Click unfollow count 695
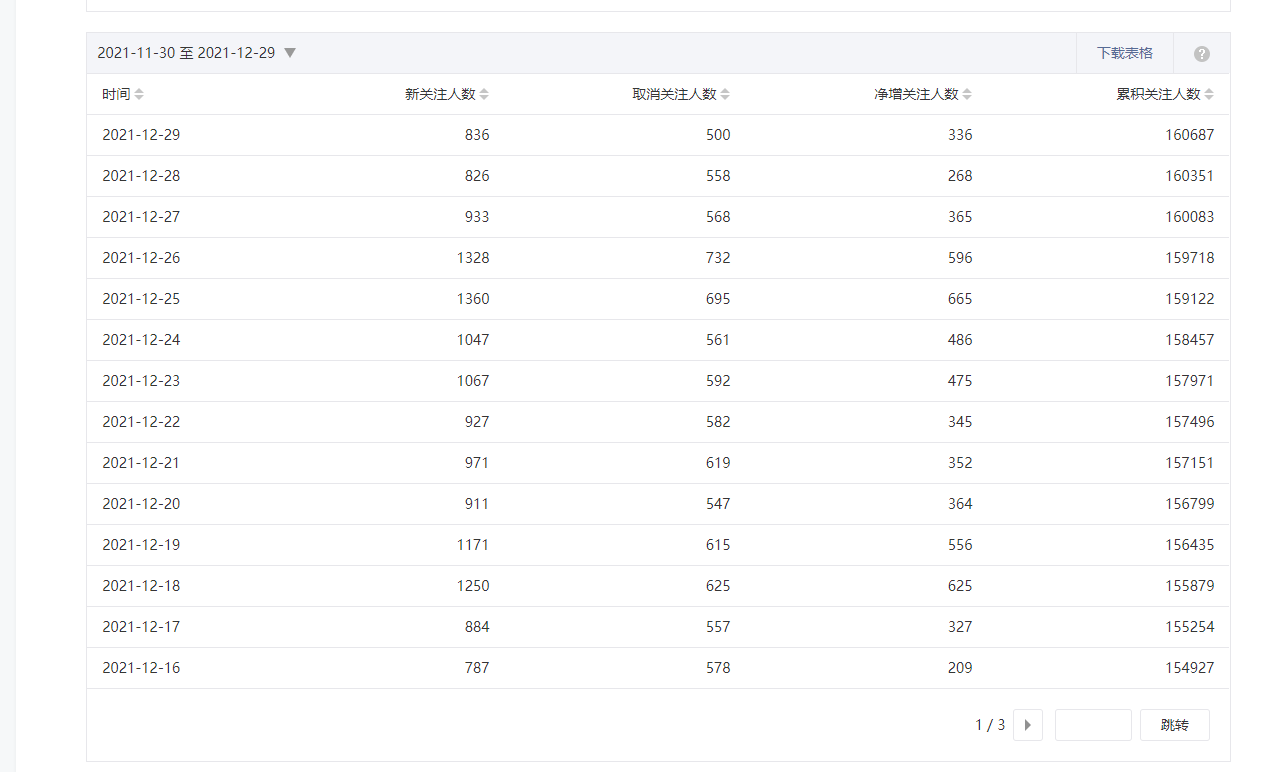 tap(718, 299)
